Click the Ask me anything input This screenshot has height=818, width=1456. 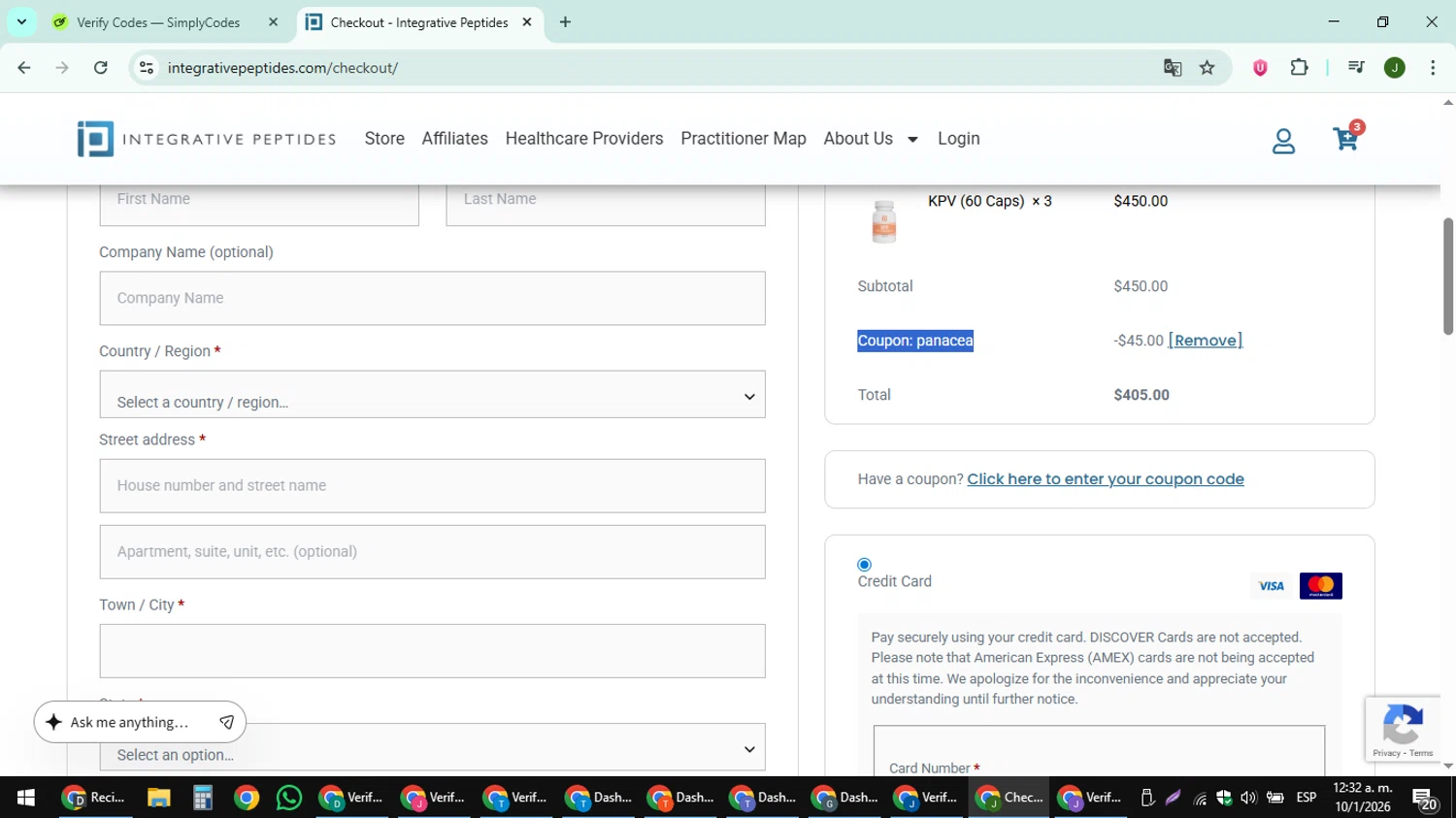[130, 722]
